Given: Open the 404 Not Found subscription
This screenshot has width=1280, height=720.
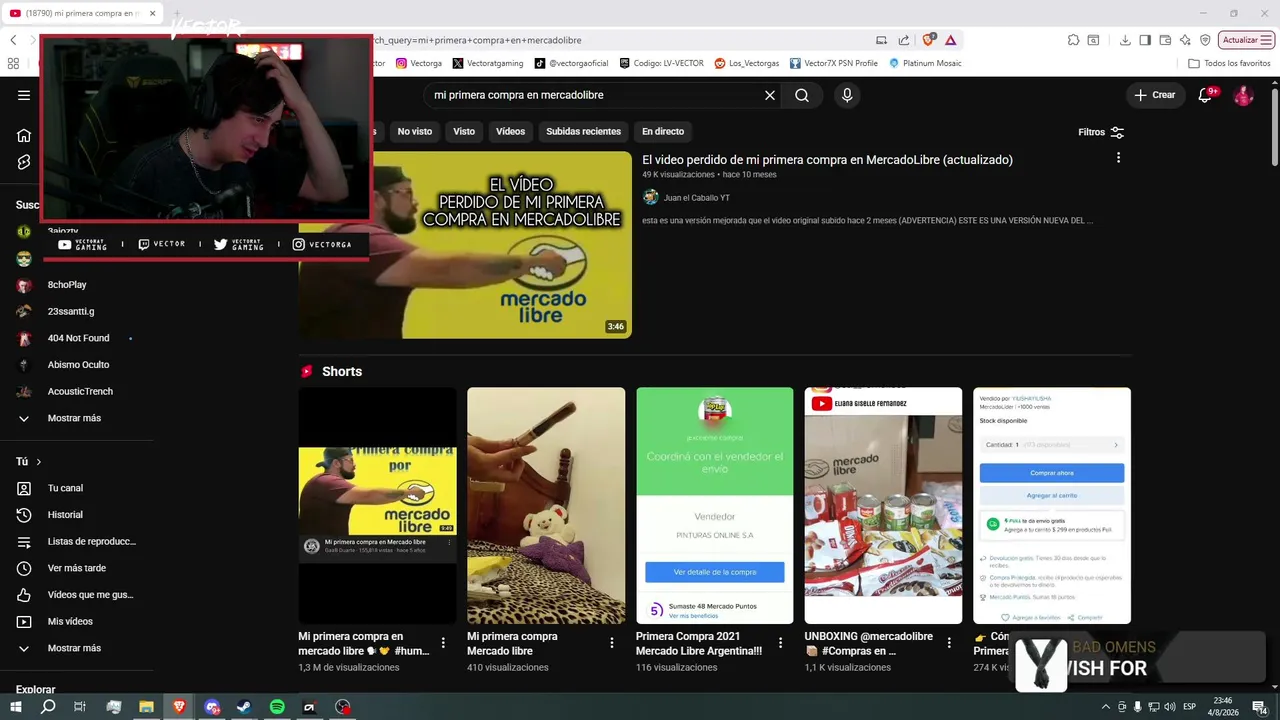Looking at the screenshot, I should pos(78,338).
